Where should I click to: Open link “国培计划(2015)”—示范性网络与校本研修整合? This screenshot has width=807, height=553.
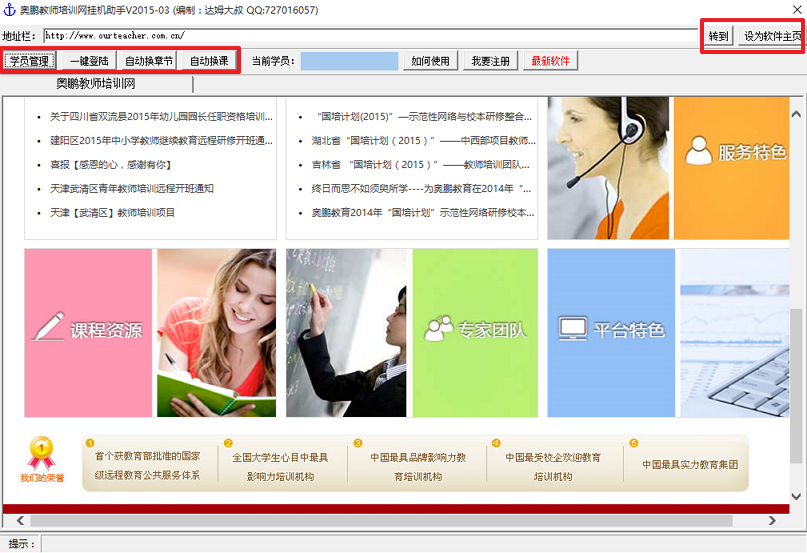tap(424, 117)
